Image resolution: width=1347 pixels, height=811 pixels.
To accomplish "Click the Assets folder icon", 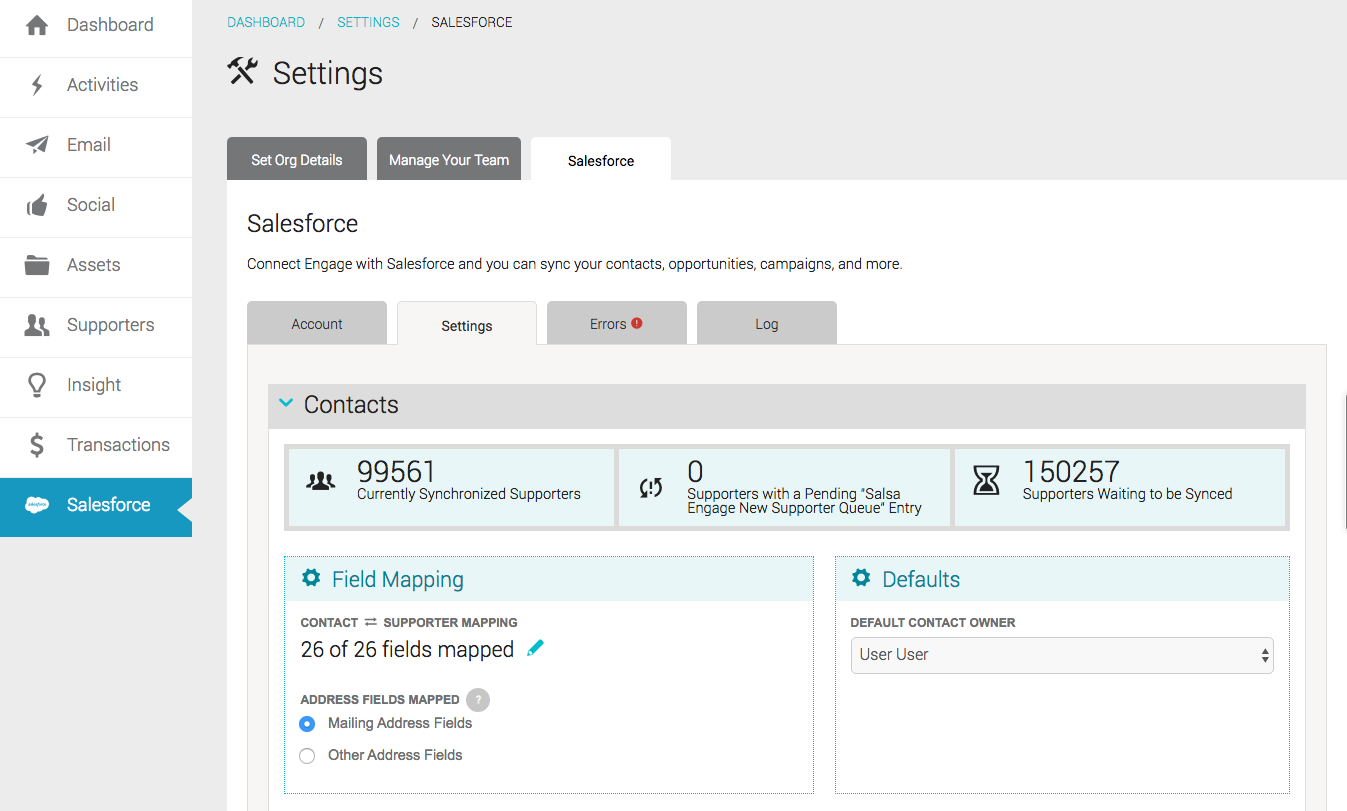I will pyautogui.click(x=37, y=265).
